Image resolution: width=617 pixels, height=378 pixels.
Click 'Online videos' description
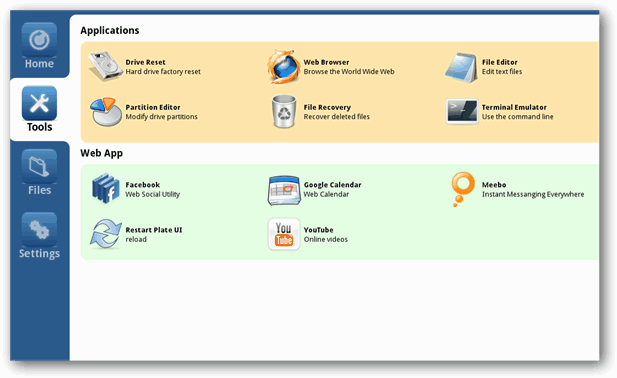click(x=325, y=240)
